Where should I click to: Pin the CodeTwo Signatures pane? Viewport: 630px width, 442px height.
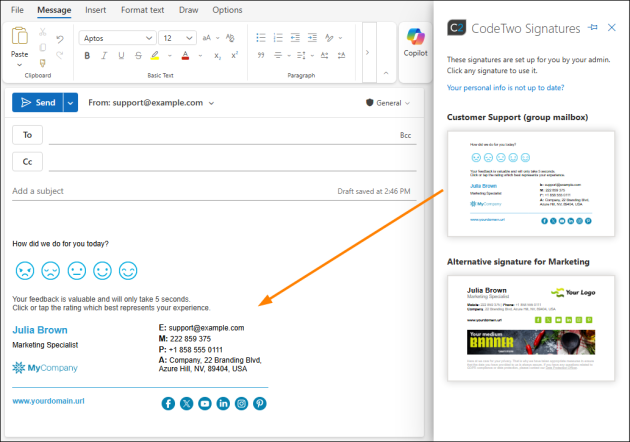(x=593, y=28)
